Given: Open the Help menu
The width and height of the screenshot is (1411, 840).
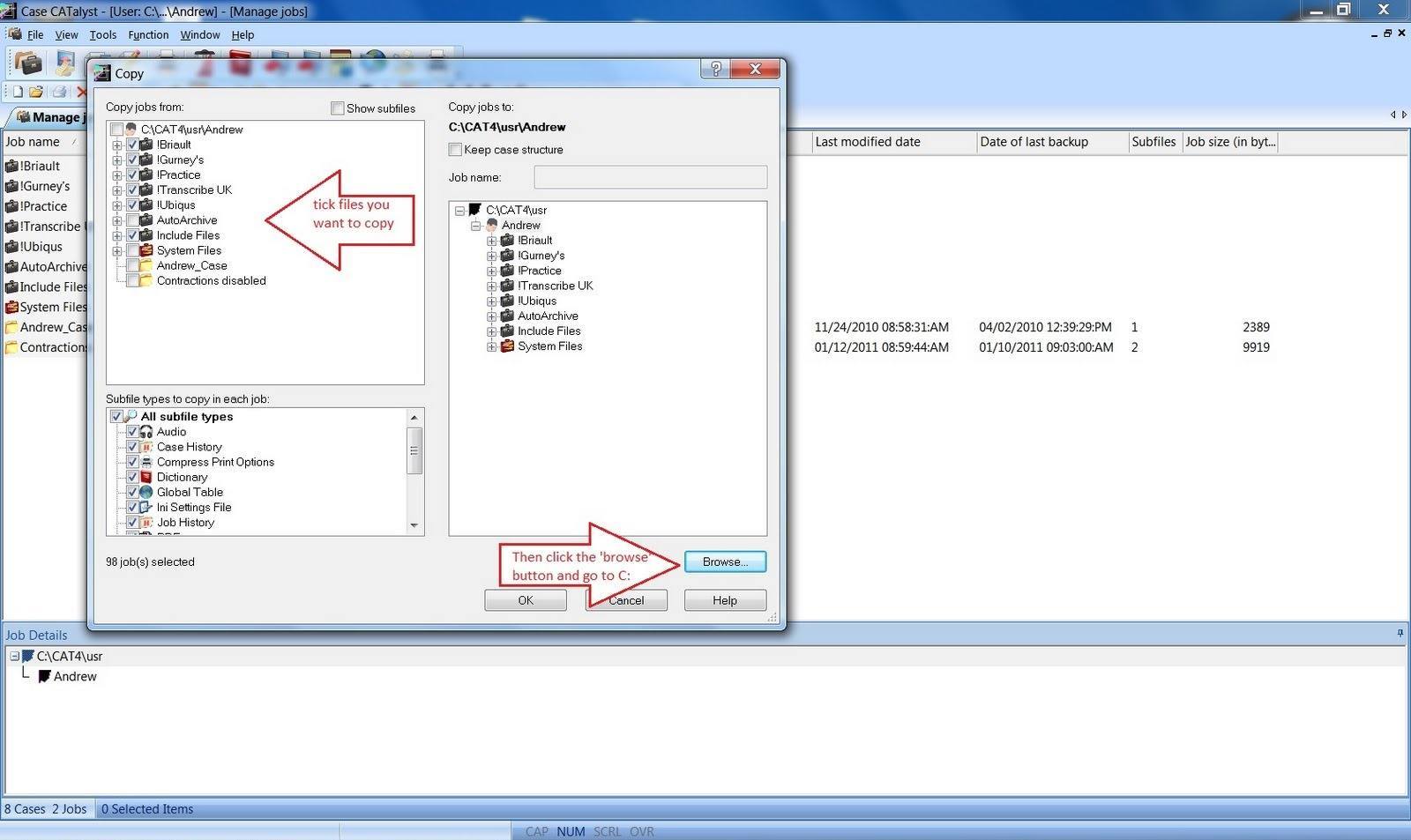Looking at the screenshot, I should pos(243,34).
